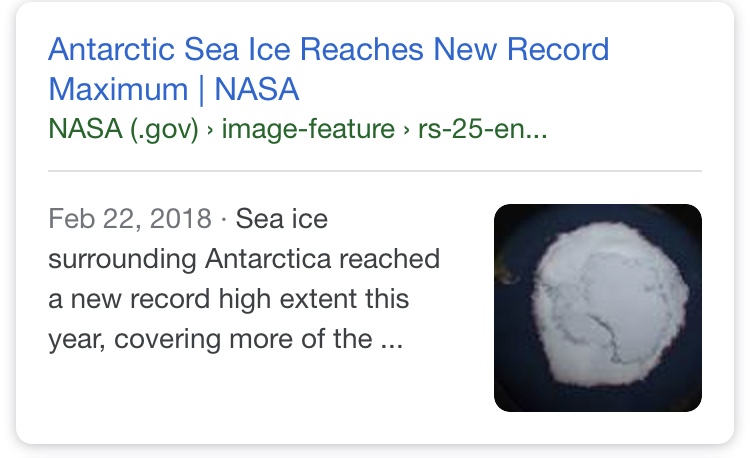Click the trailing ellipsis after covering more of the
This screenshot has height=458, width=750.
pyautogui.click(x=392, y=340)
